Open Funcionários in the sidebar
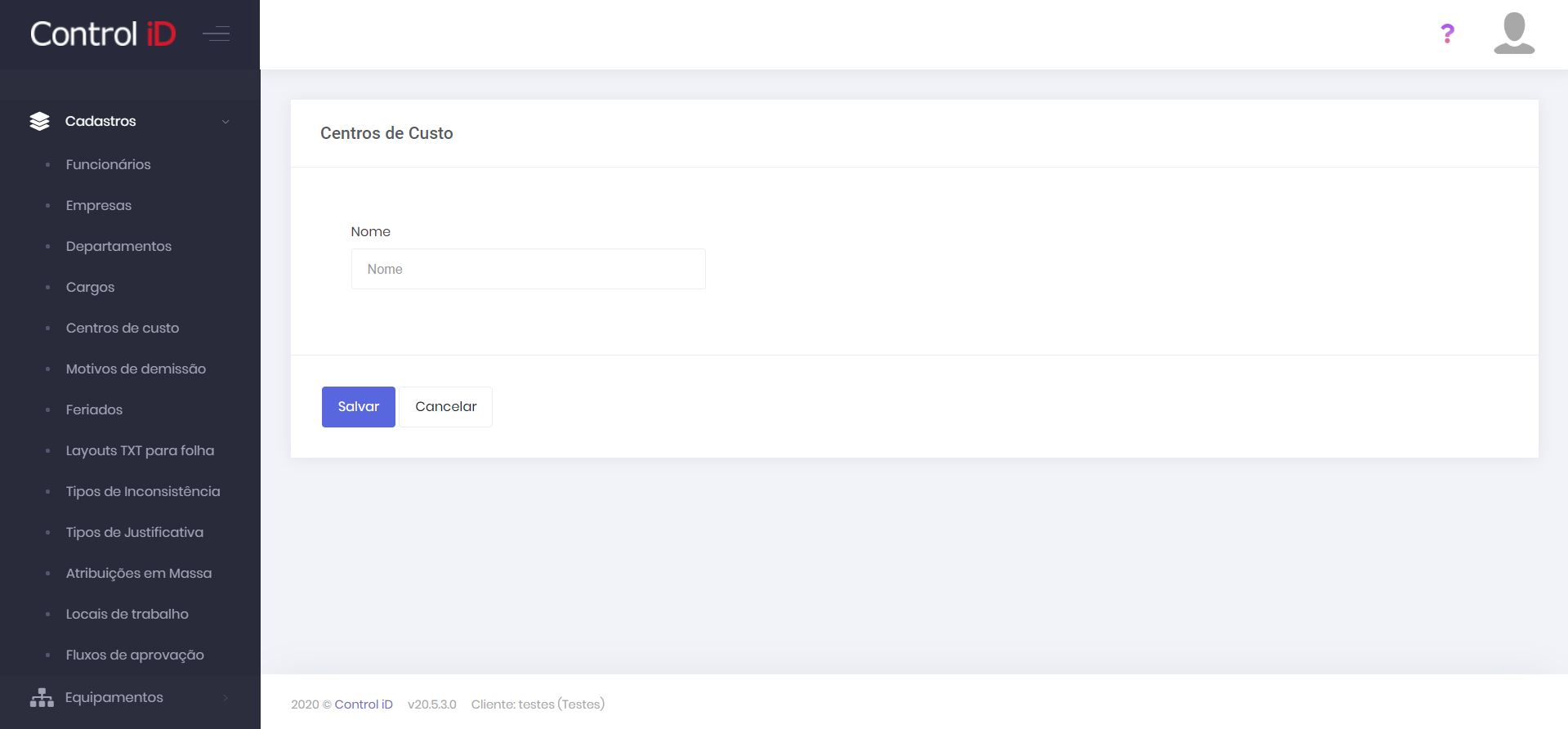The height and width of the screenshot is (729, 1568). pos(109,164)
